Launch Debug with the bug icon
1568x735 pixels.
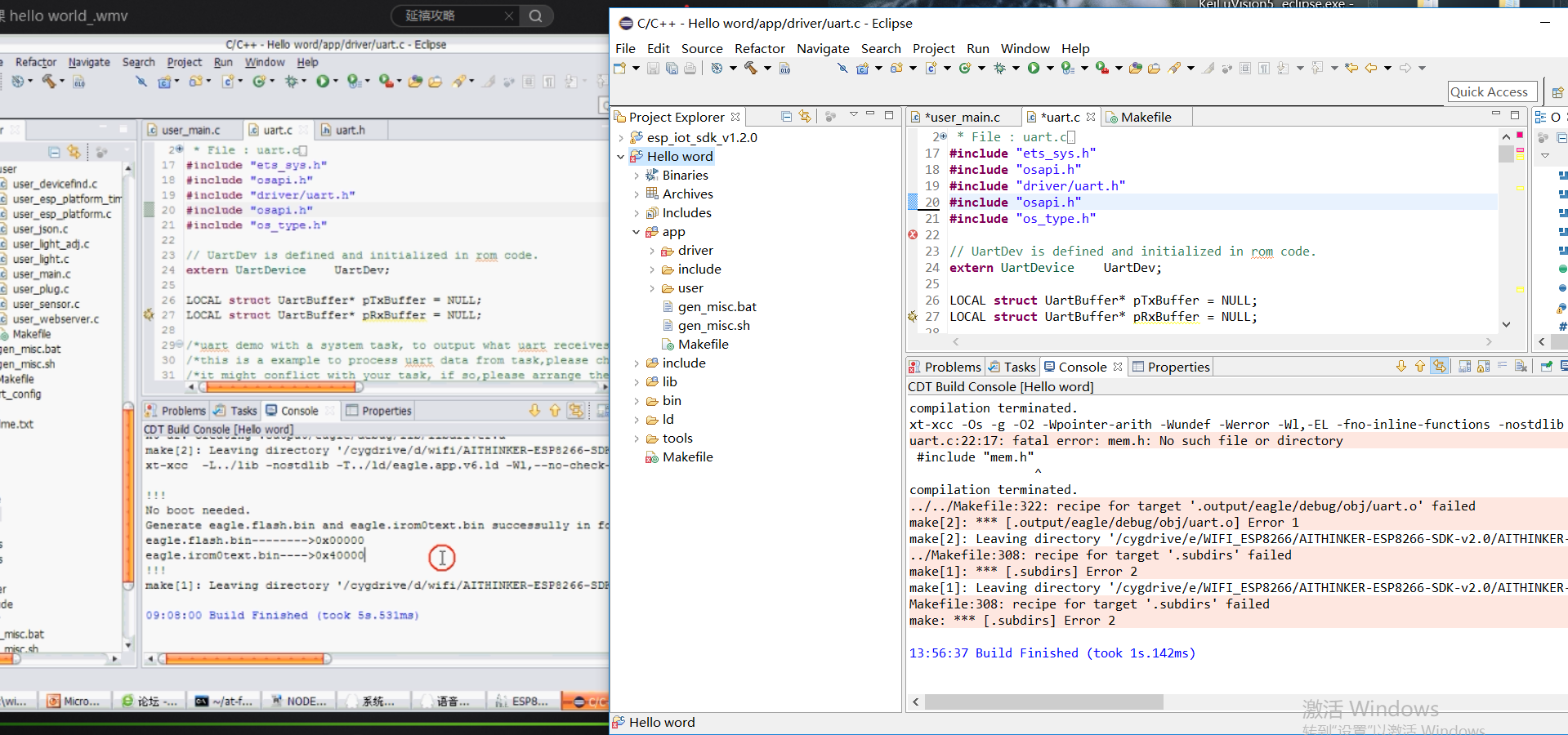point(999,69)
